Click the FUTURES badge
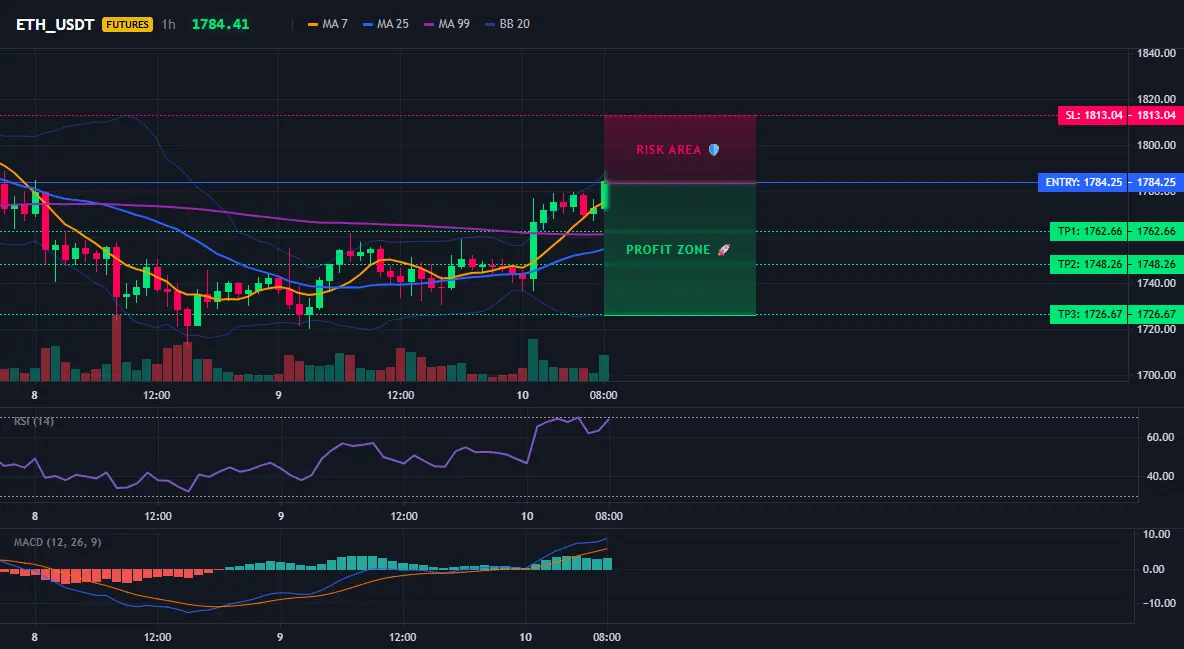Screen dimensions: 1184x649 click(x=128, y=24)
